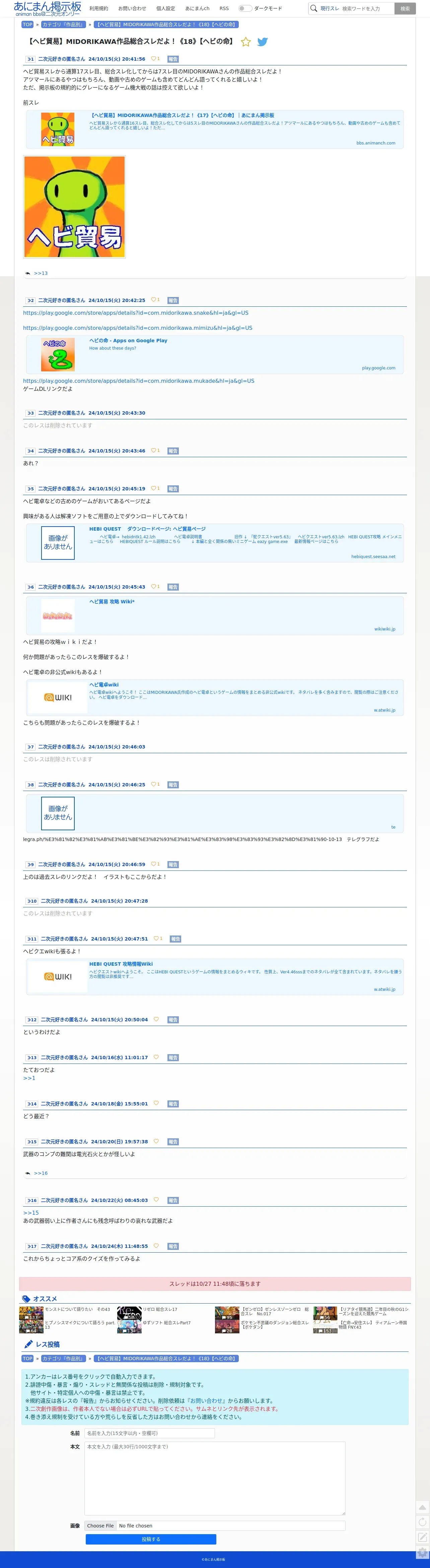Click the top TOP breadcrumb
Image resolution: width=430 pixels, height=1568 pixels.
tap(27, 25)
